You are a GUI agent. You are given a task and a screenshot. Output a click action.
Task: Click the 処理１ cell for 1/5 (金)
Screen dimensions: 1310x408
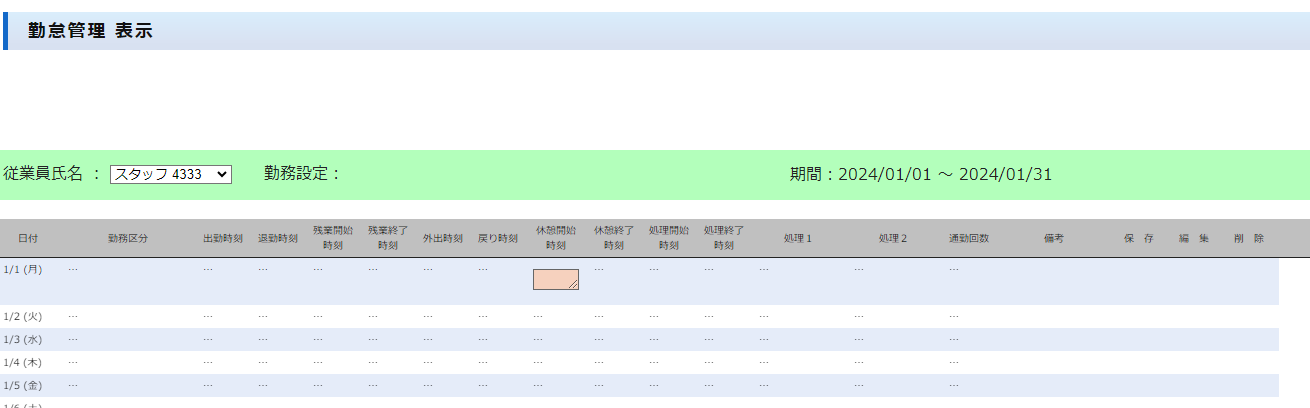point(764,385)
